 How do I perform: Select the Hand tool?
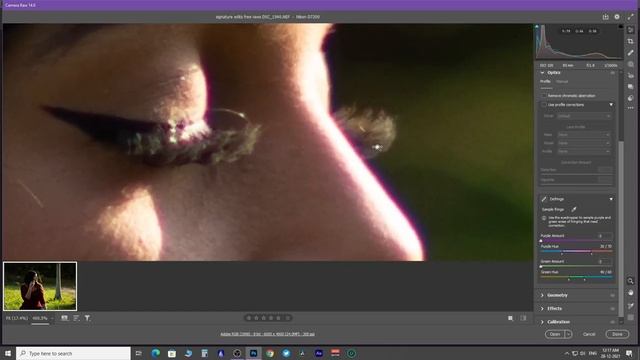coord(631,293)
